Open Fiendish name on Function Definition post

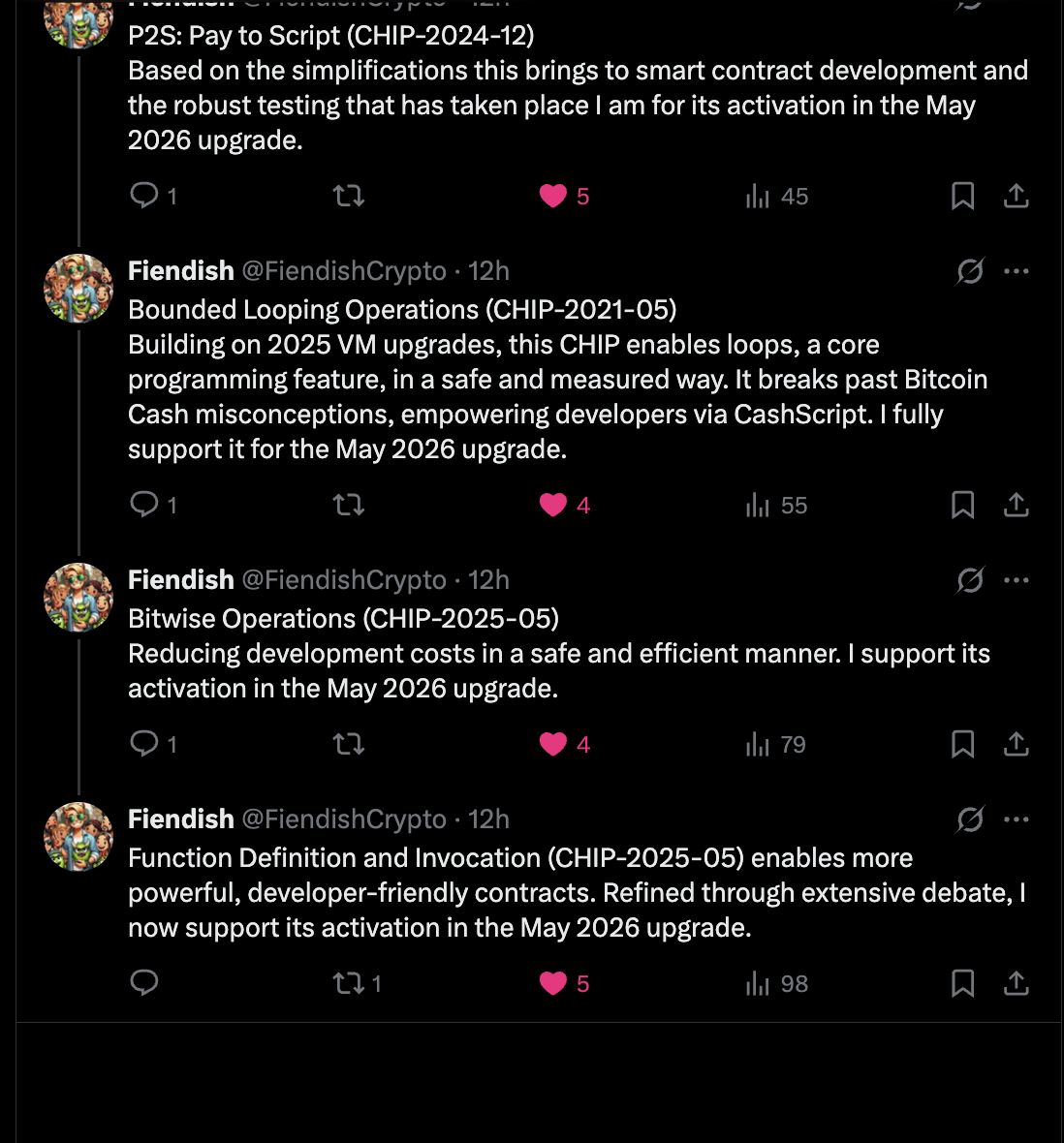click(181, 819)
